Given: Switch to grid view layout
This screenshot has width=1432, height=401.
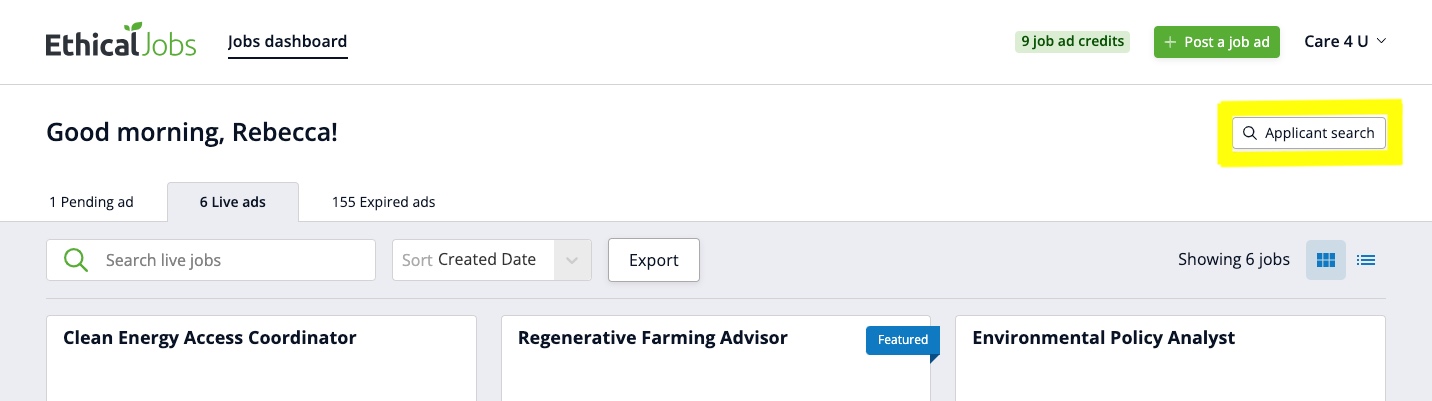Looking at the screenshot, I should pyautogui.click(x=1326, y=260).
